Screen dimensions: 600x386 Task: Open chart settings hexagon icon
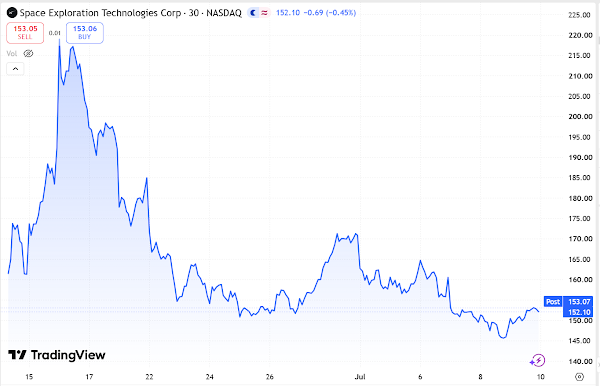(x=579, y=377)
